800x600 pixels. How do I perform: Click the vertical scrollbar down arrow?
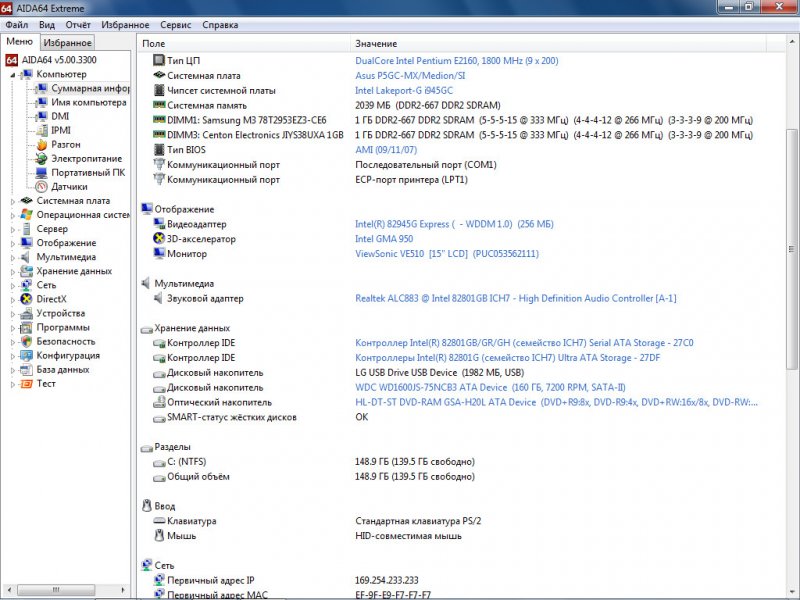(x=792, y=592)
